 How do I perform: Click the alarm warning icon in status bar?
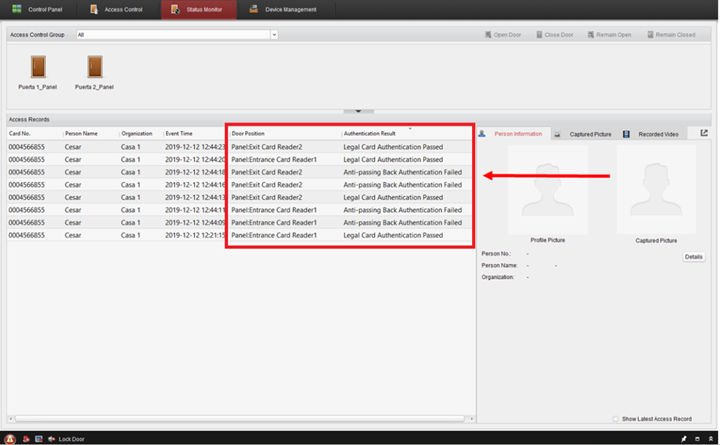(x=10, y=439)
